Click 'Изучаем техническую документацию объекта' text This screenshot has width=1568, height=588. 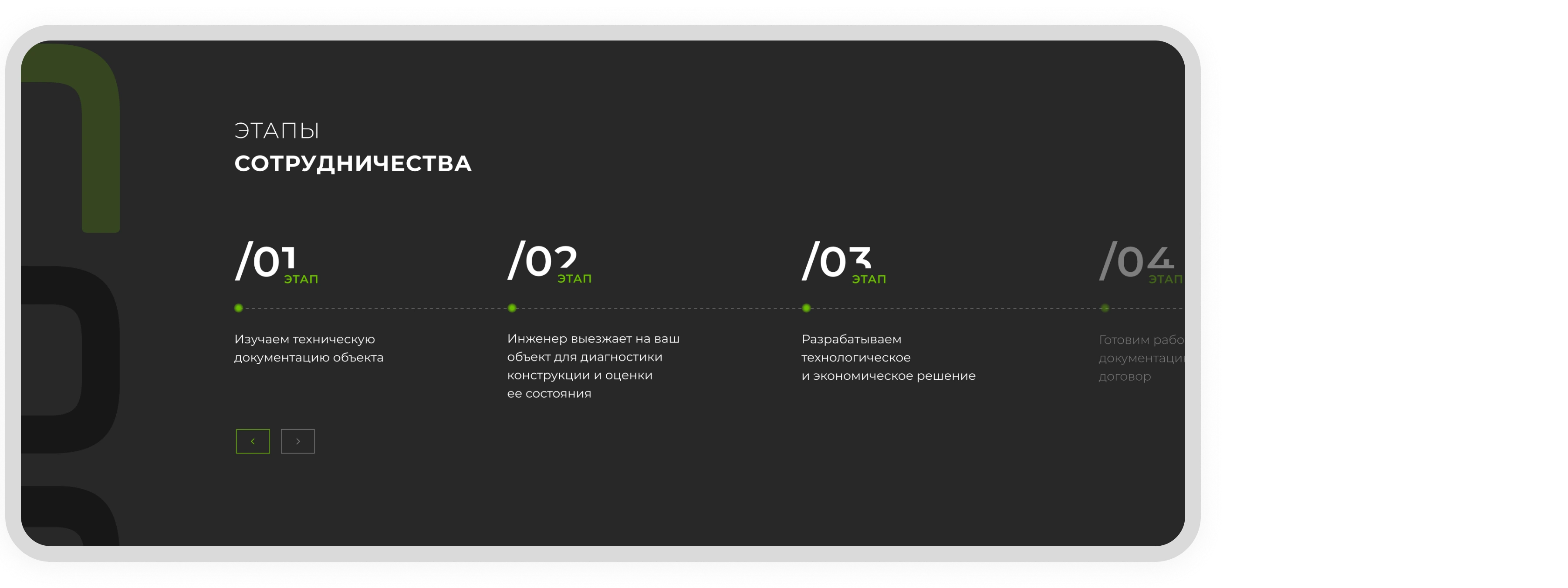[309, 348]
